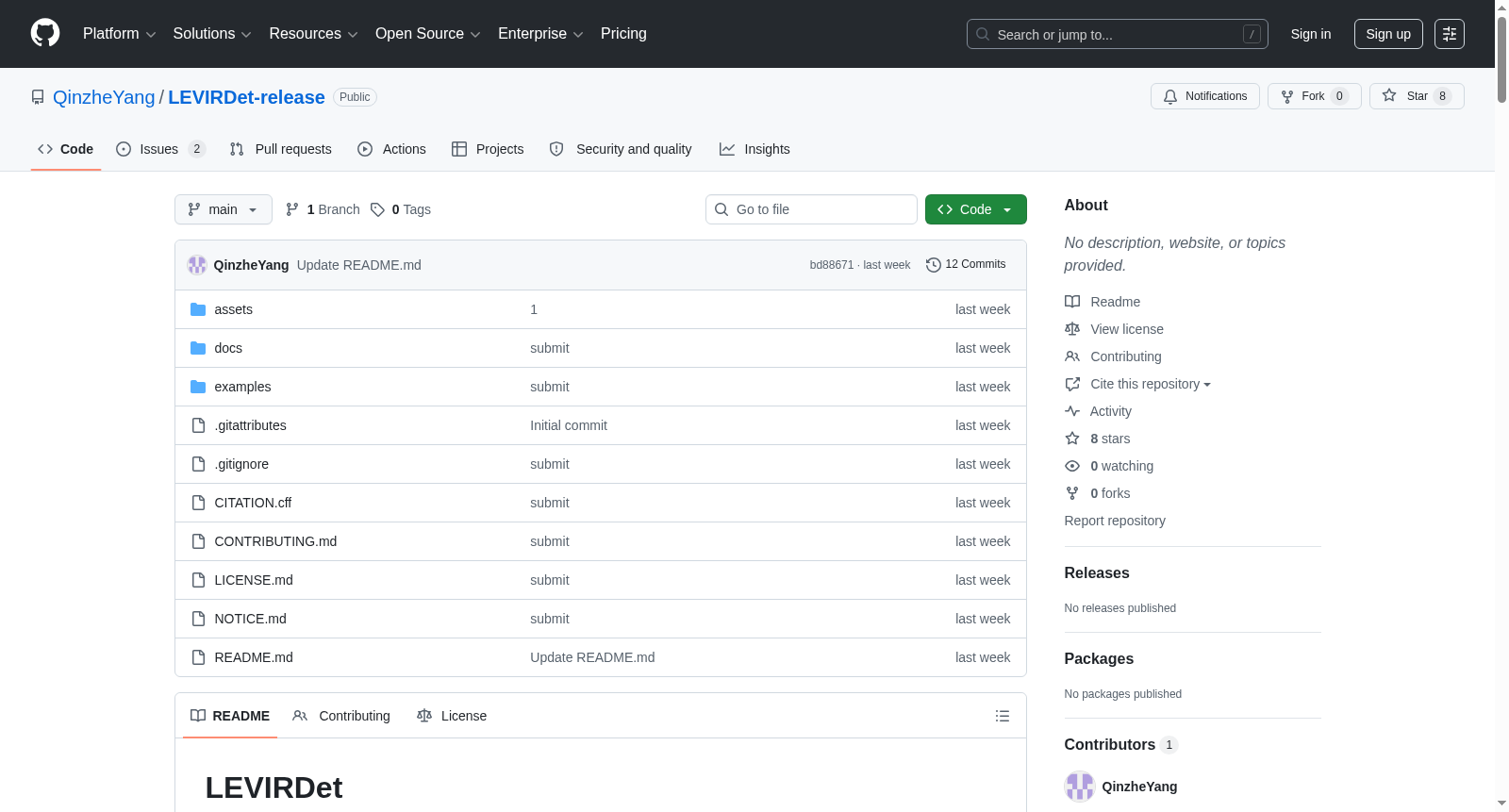Click the assets folder icon
Image resolution: width=1509 pixels, height=812 pixels.
tap(198, 309)
